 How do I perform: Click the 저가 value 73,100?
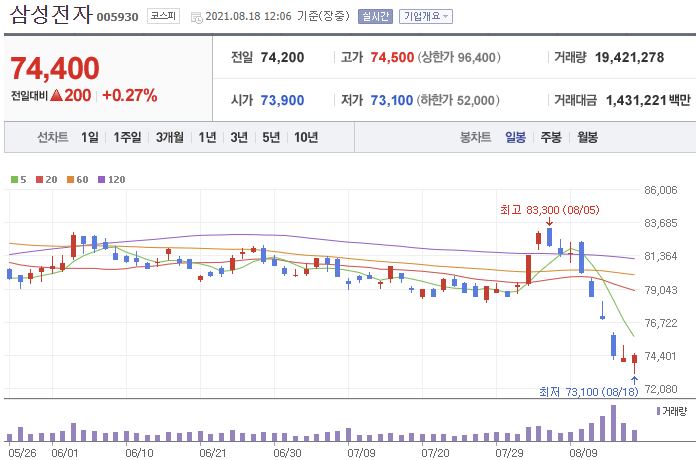[392, 100]
